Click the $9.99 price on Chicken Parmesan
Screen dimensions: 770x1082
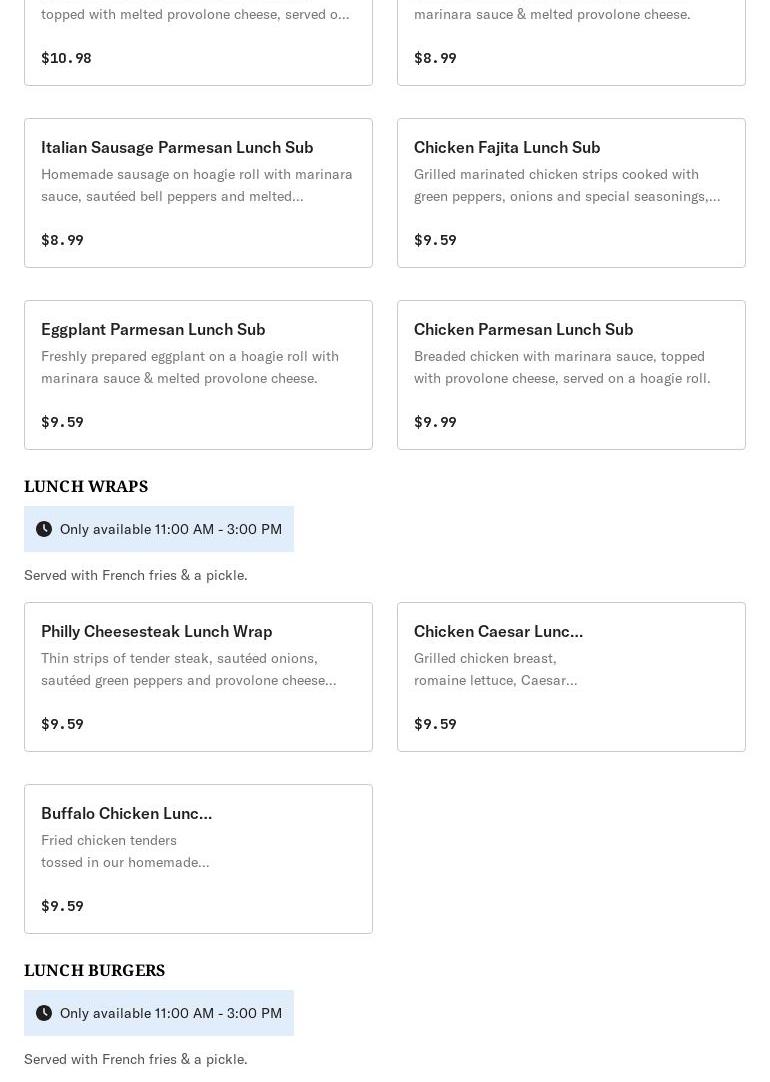pos(435,422)
